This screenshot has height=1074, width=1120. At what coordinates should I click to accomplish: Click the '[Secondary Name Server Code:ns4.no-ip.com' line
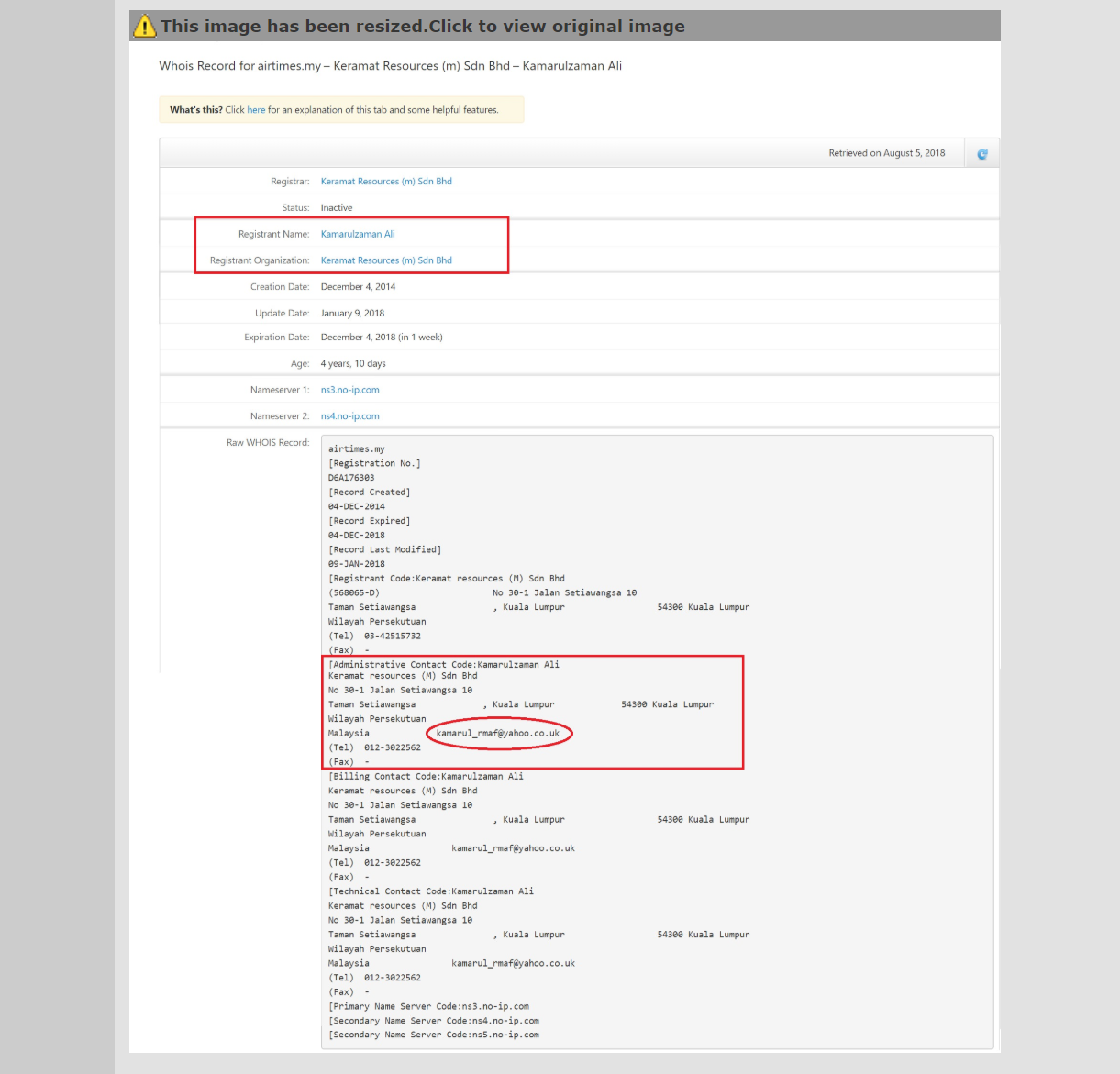click(434, 1021)
